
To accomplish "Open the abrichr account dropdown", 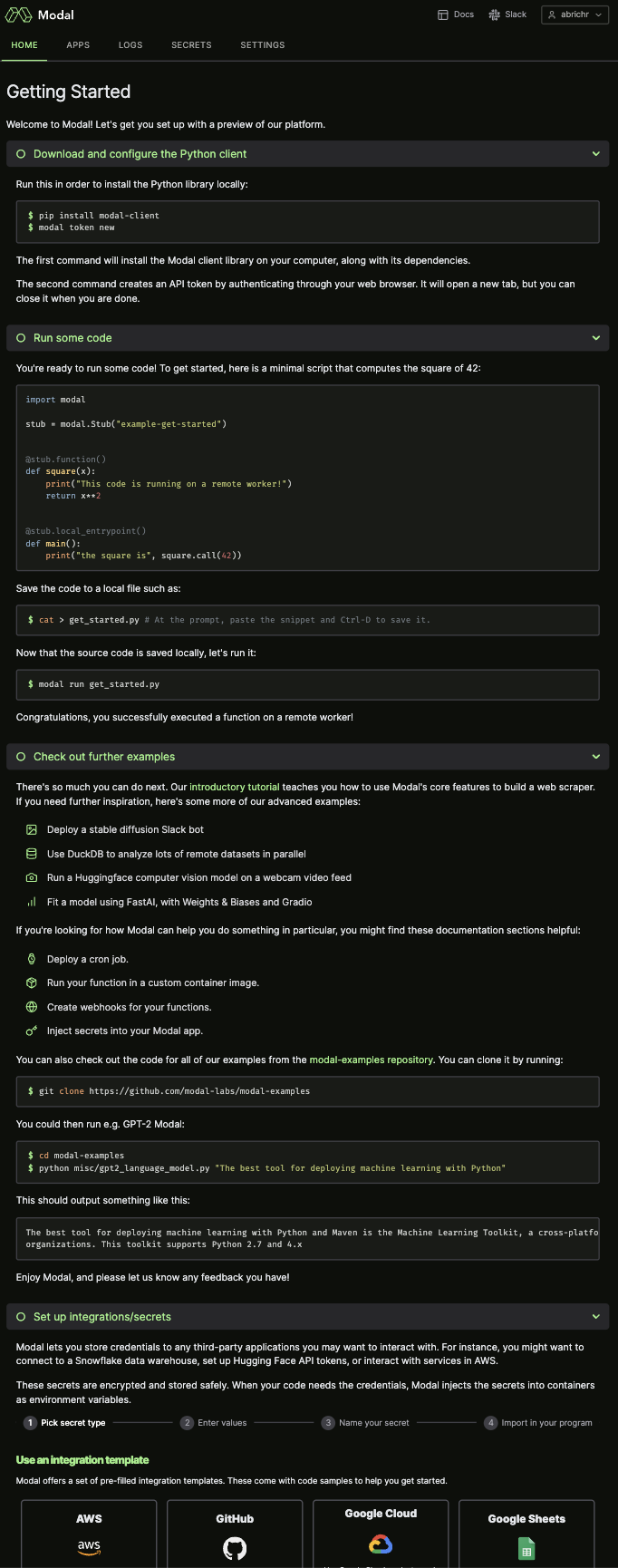I will point(575,15).
